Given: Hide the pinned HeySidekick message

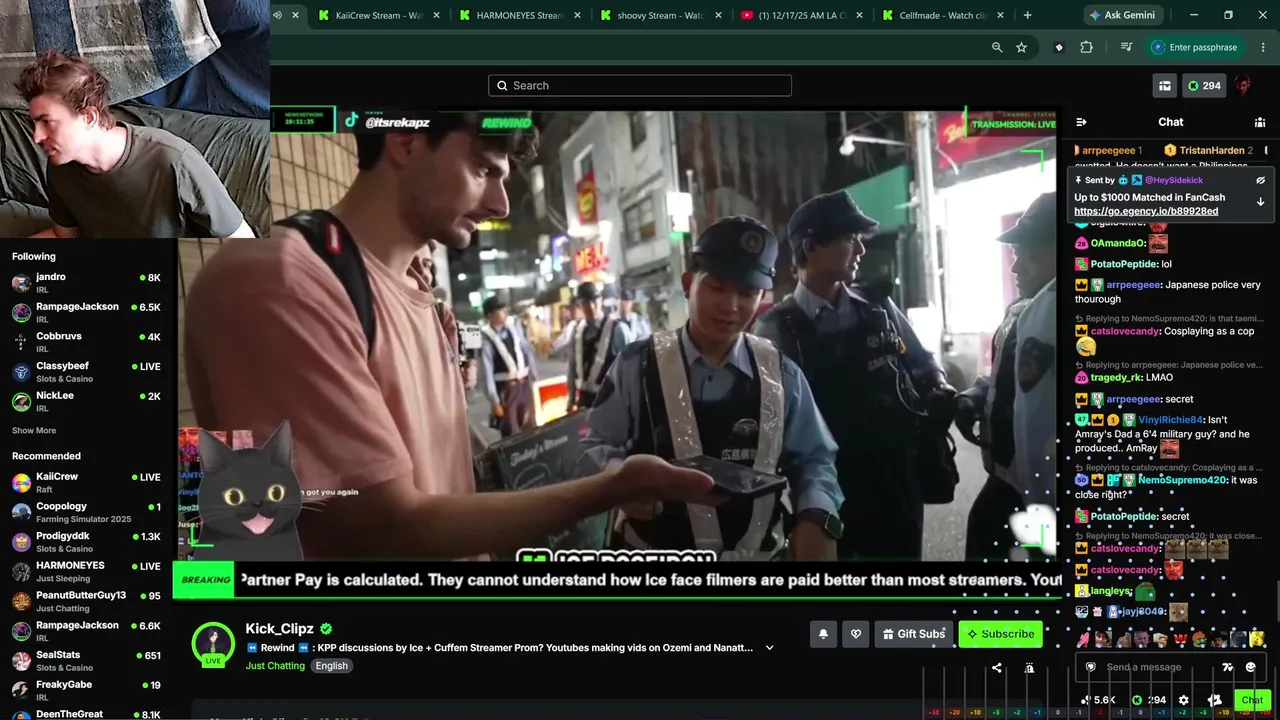Looking at the screenshot, I should (x=1260, y=181).
